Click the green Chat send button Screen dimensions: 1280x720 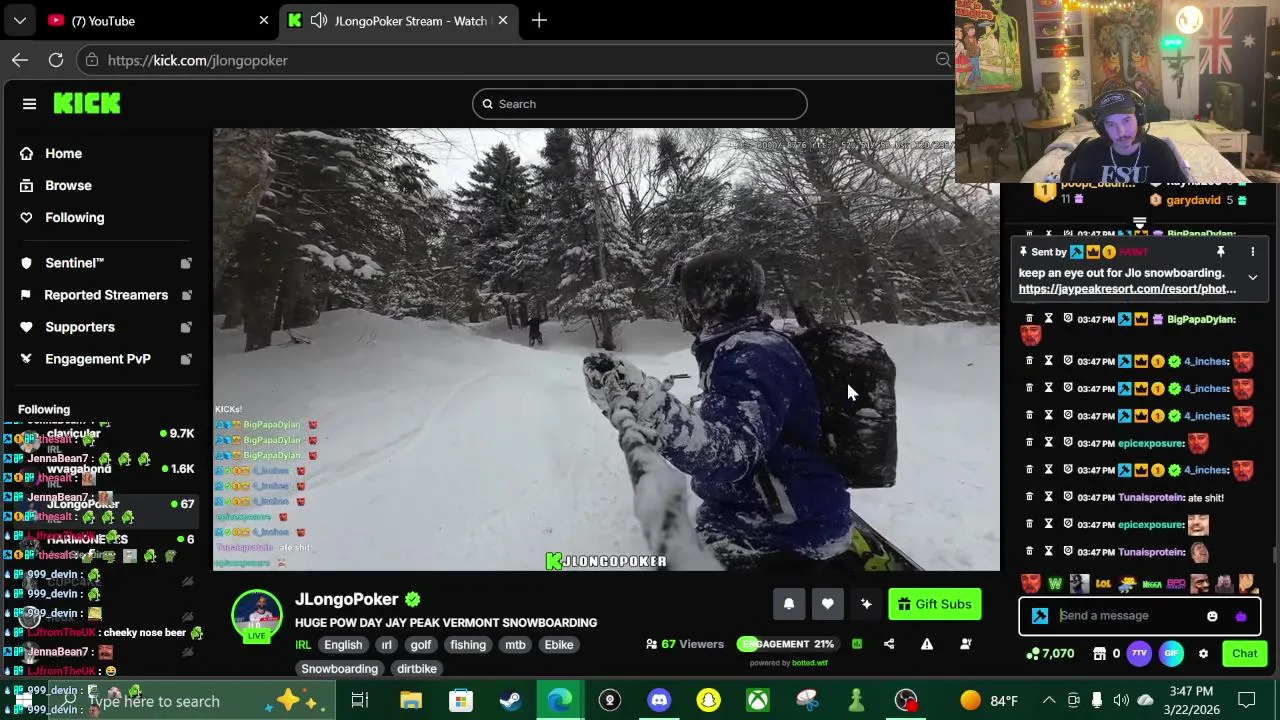pyautogui.click(x=1244, y=654)
